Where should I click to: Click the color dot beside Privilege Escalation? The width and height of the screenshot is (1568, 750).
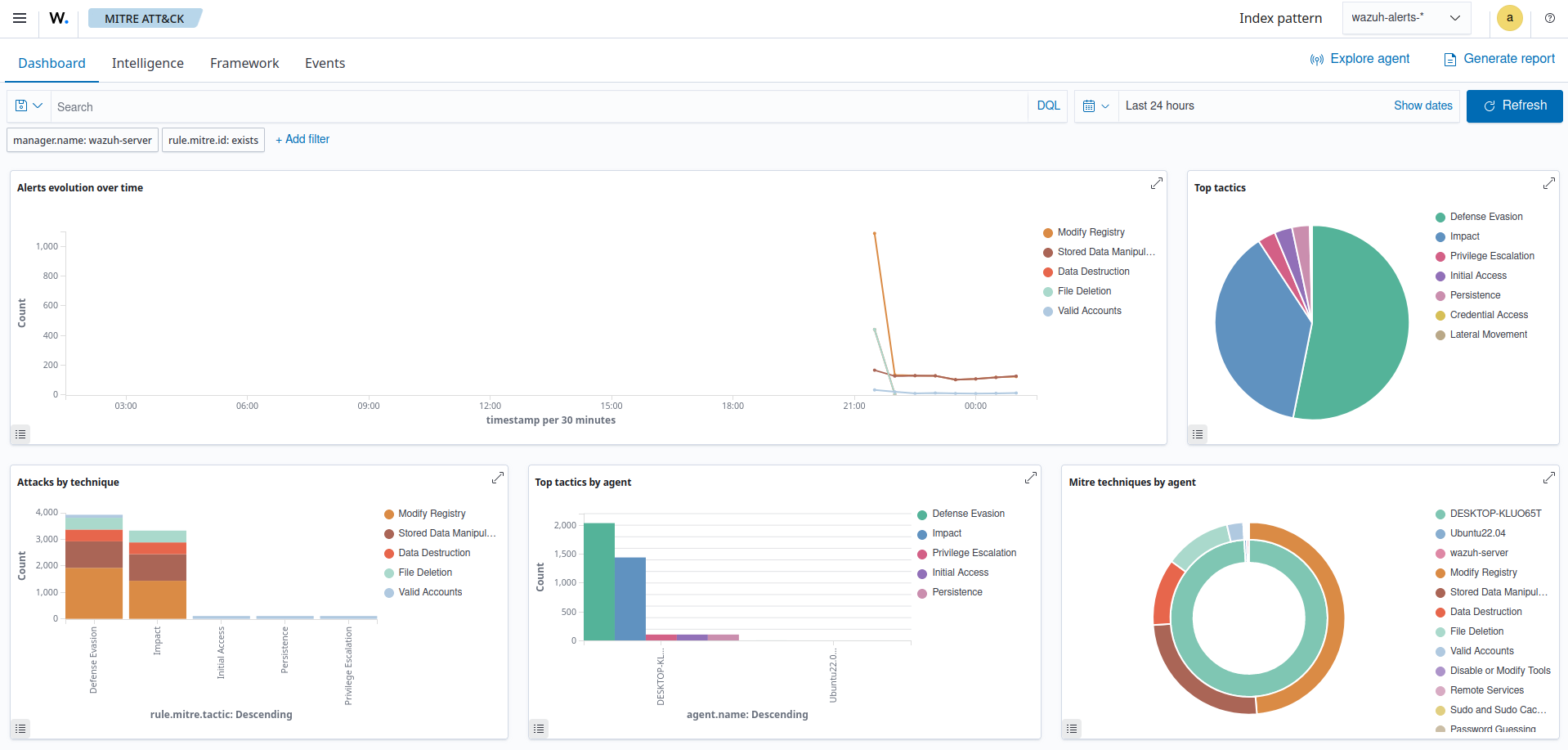pos(1439,256)
